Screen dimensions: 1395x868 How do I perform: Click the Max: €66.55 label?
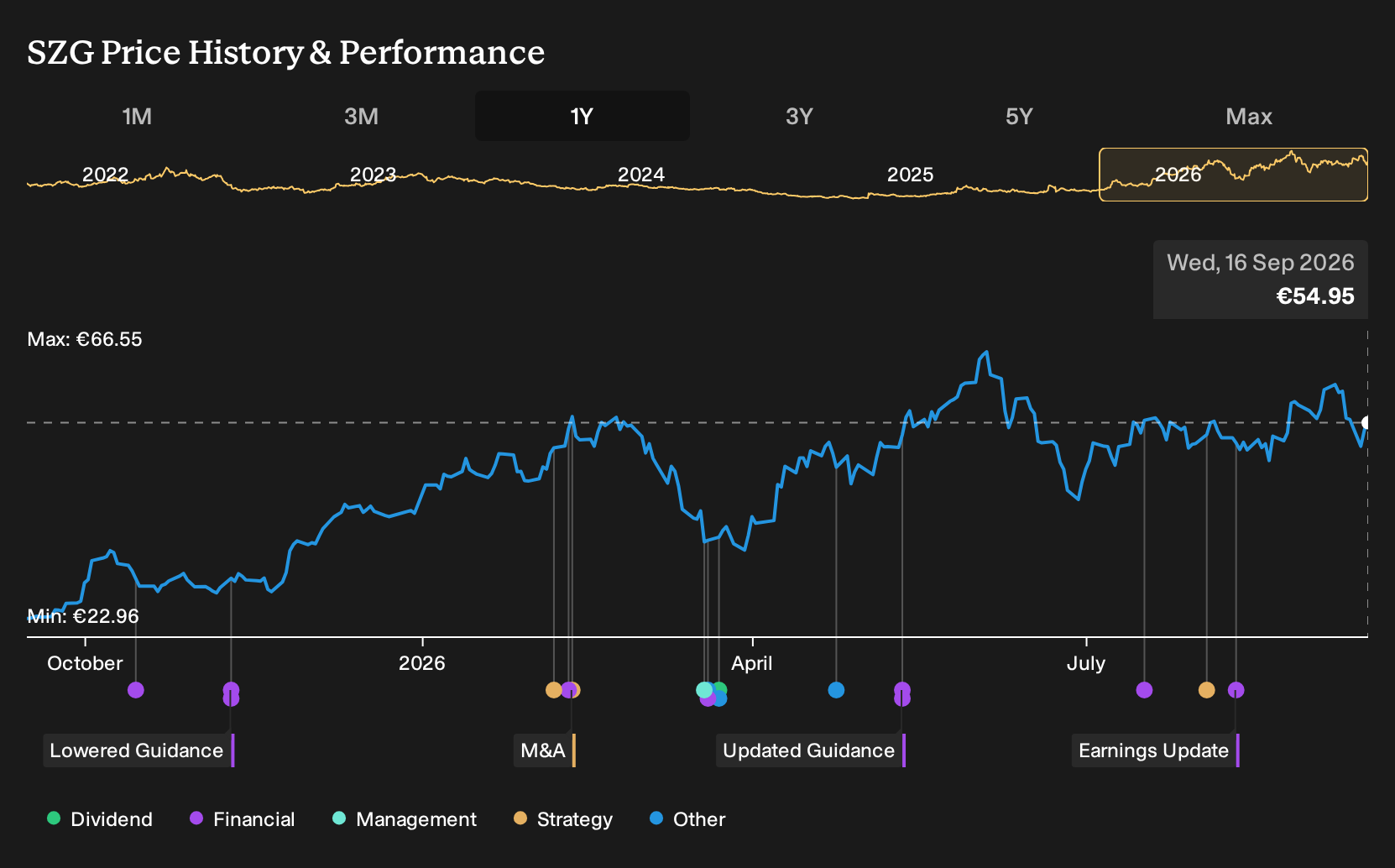[x=85, y=339]
